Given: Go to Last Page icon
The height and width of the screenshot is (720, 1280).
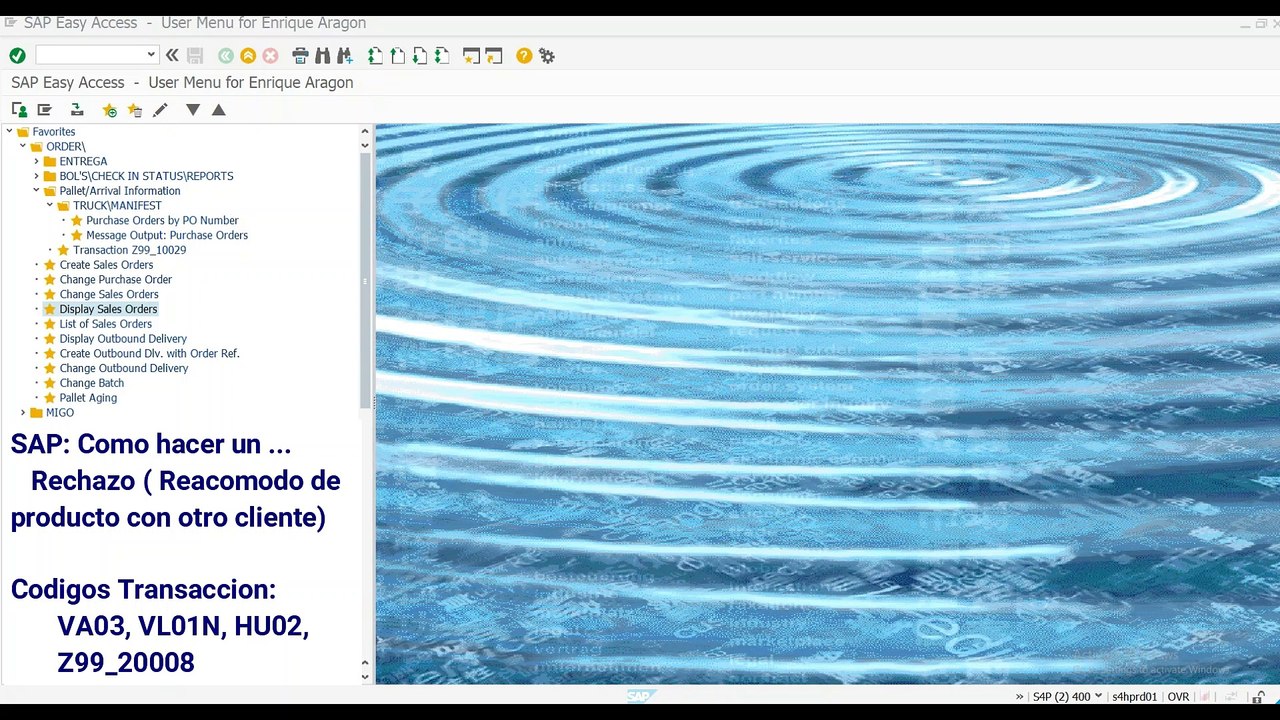Looking at the screenshot, I should coord(442,56).
